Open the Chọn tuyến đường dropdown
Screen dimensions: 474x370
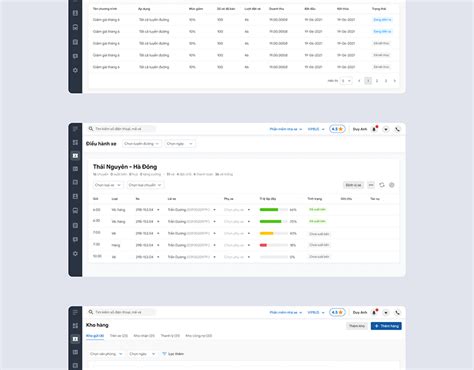142,144
